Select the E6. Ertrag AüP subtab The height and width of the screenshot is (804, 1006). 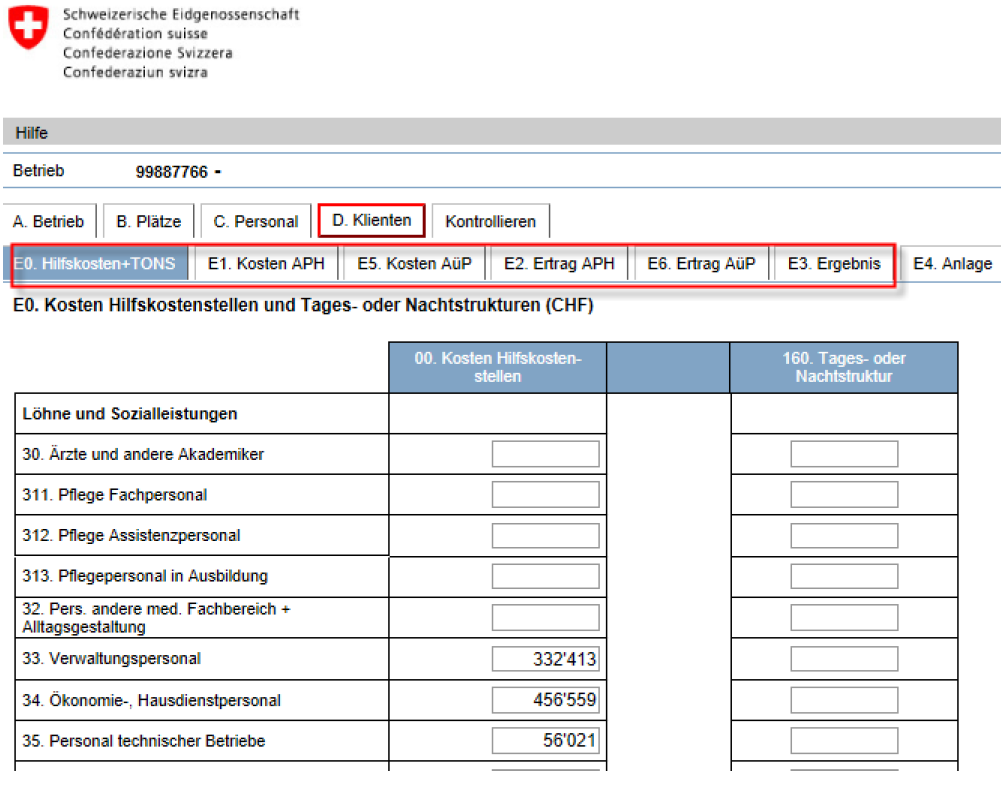701,264
